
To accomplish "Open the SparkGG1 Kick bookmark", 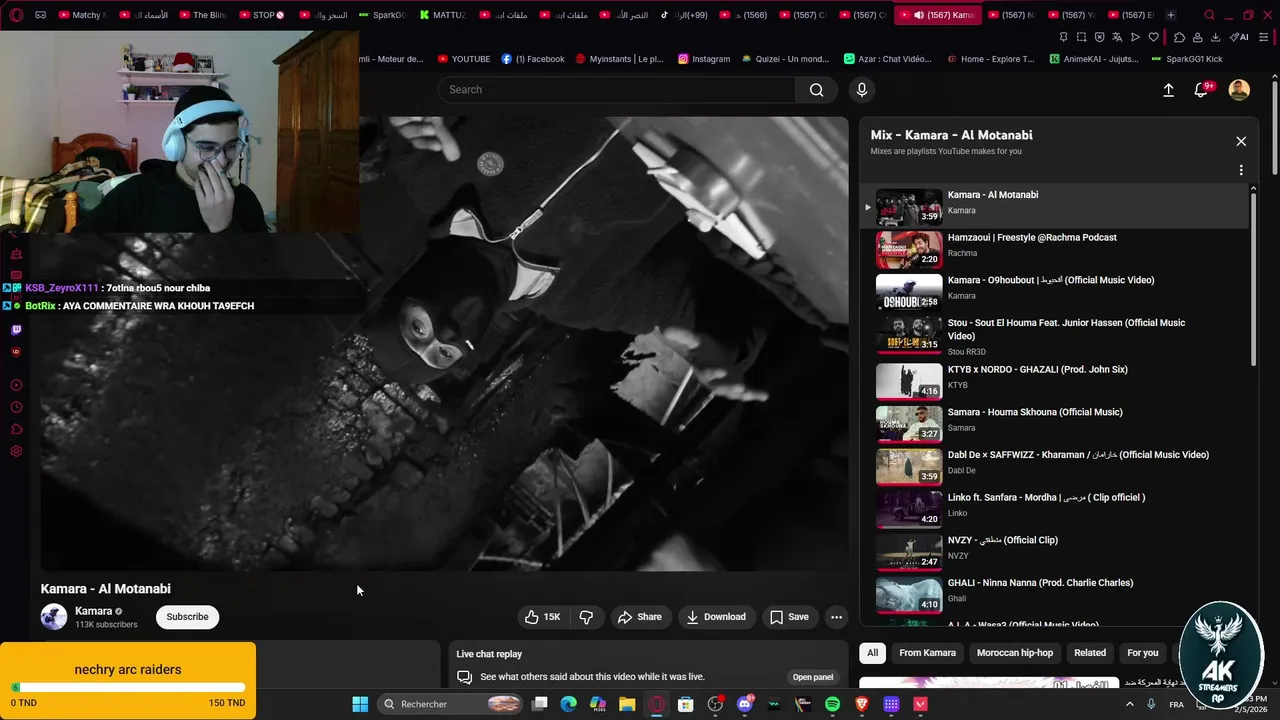I will [1186, 59].
